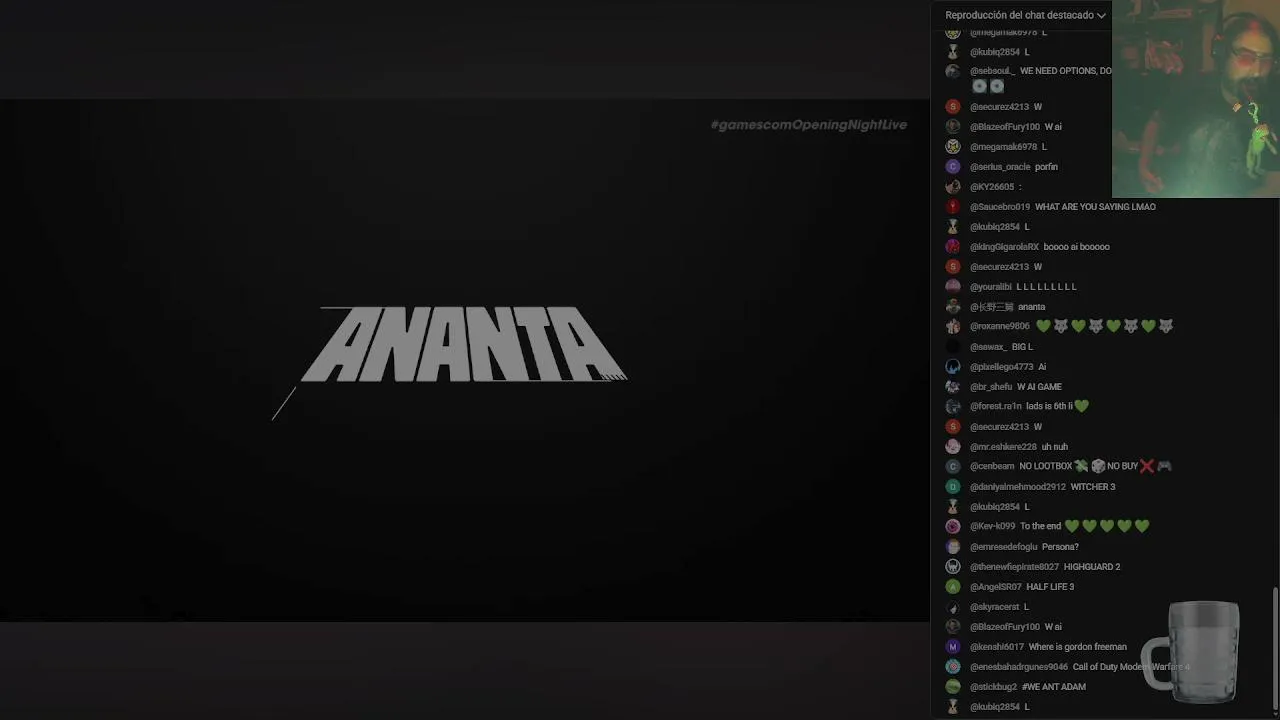The image size is (1280, 720).
Task: Click the sawax_ avatar icon
Action: tap(953, 347)
